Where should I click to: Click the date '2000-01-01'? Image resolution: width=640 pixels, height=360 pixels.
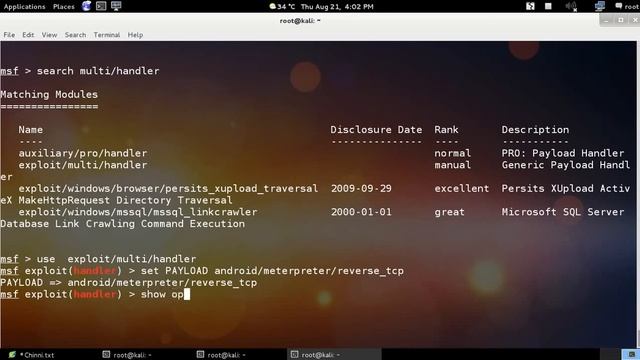point(361,212)
